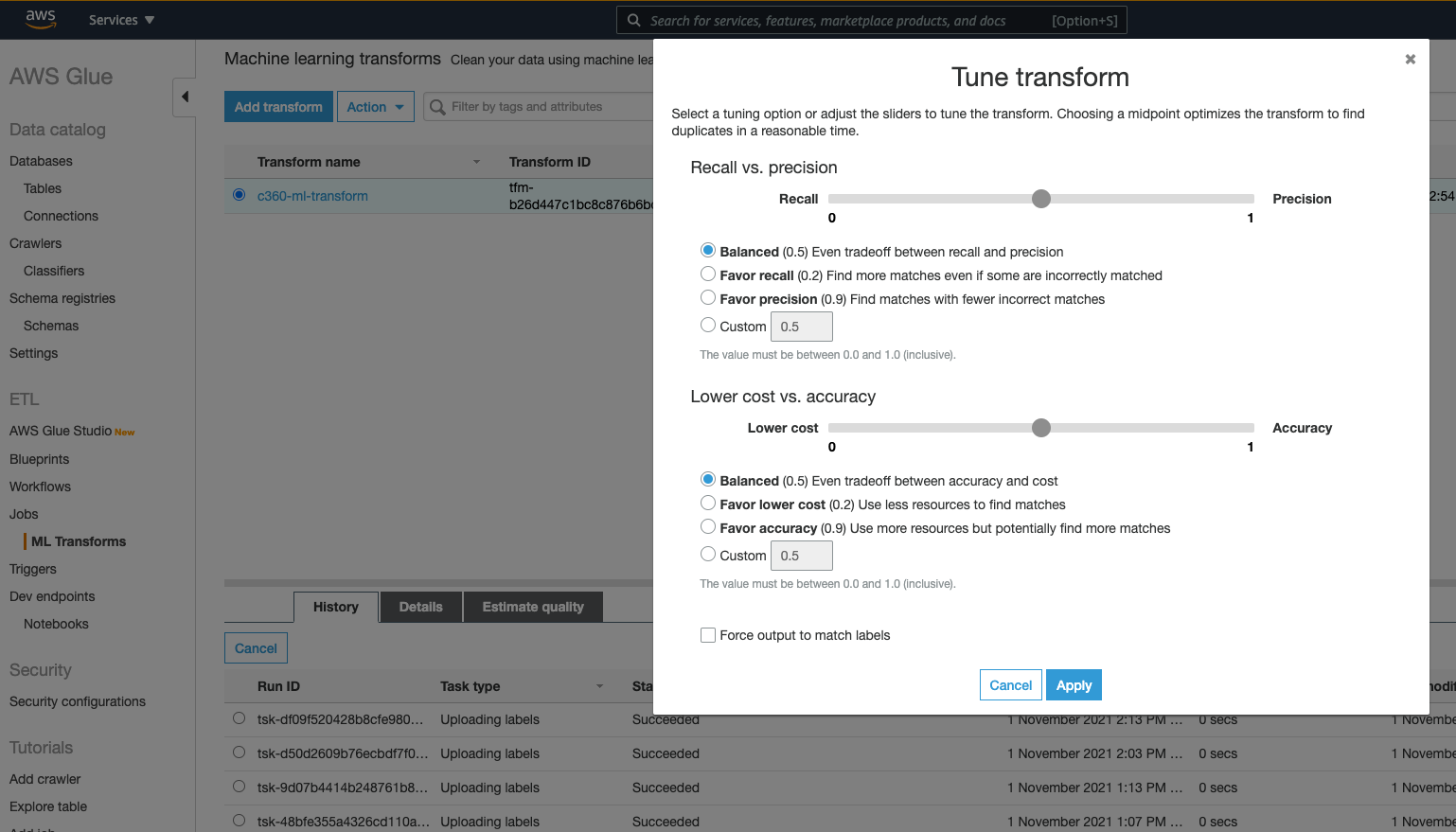Viewport: 1456px width, 832px height.
Task: Select Favor recall radio option
Action: [x=708, y=274]
